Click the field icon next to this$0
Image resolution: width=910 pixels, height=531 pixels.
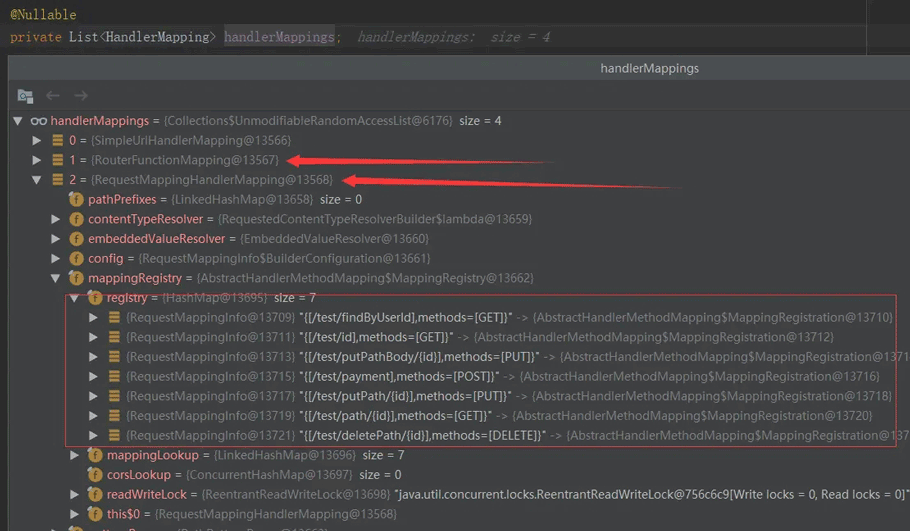click(95, 514)
